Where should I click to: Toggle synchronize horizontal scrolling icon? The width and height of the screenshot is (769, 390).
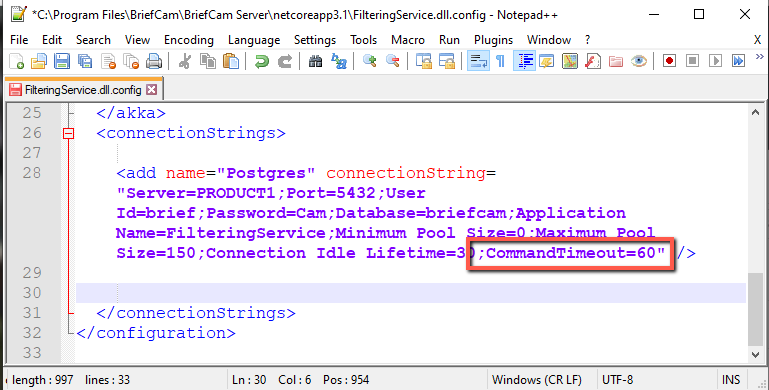(446, 61)
